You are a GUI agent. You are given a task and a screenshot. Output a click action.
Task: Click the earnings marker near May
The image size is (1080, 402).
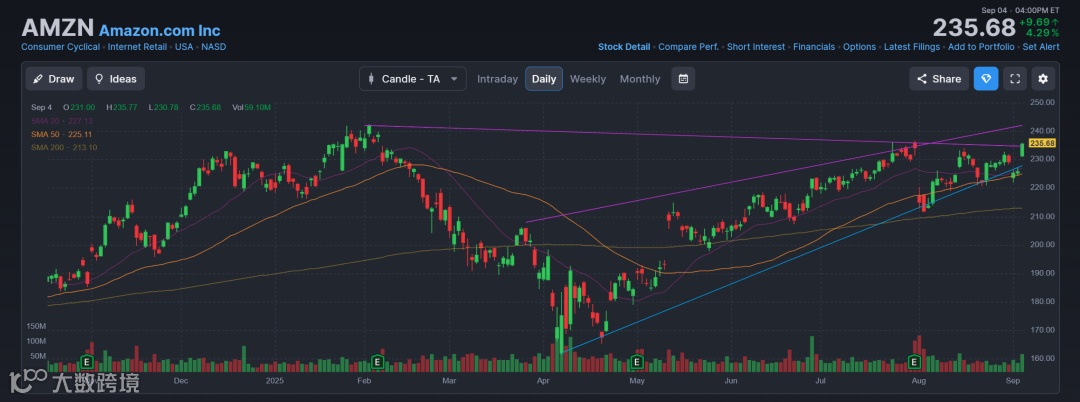point(637,361)
